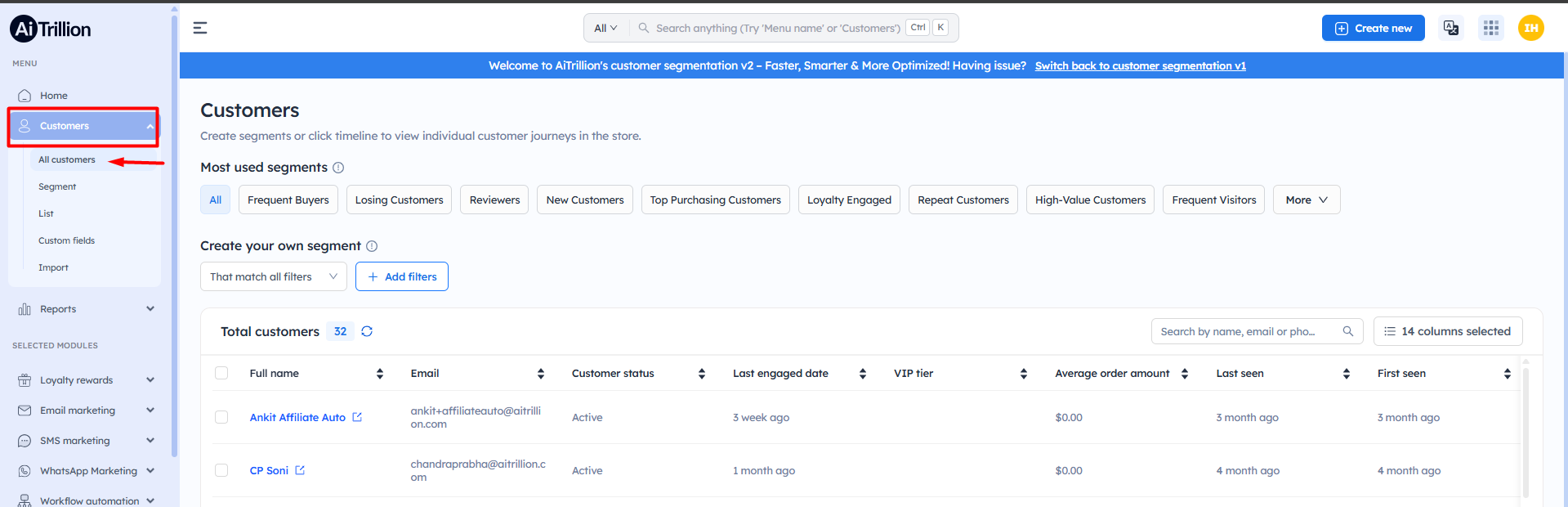Screen dimensions: 1568x507
Task: Sort by Customer status column
Action: (x=702, y=374)
